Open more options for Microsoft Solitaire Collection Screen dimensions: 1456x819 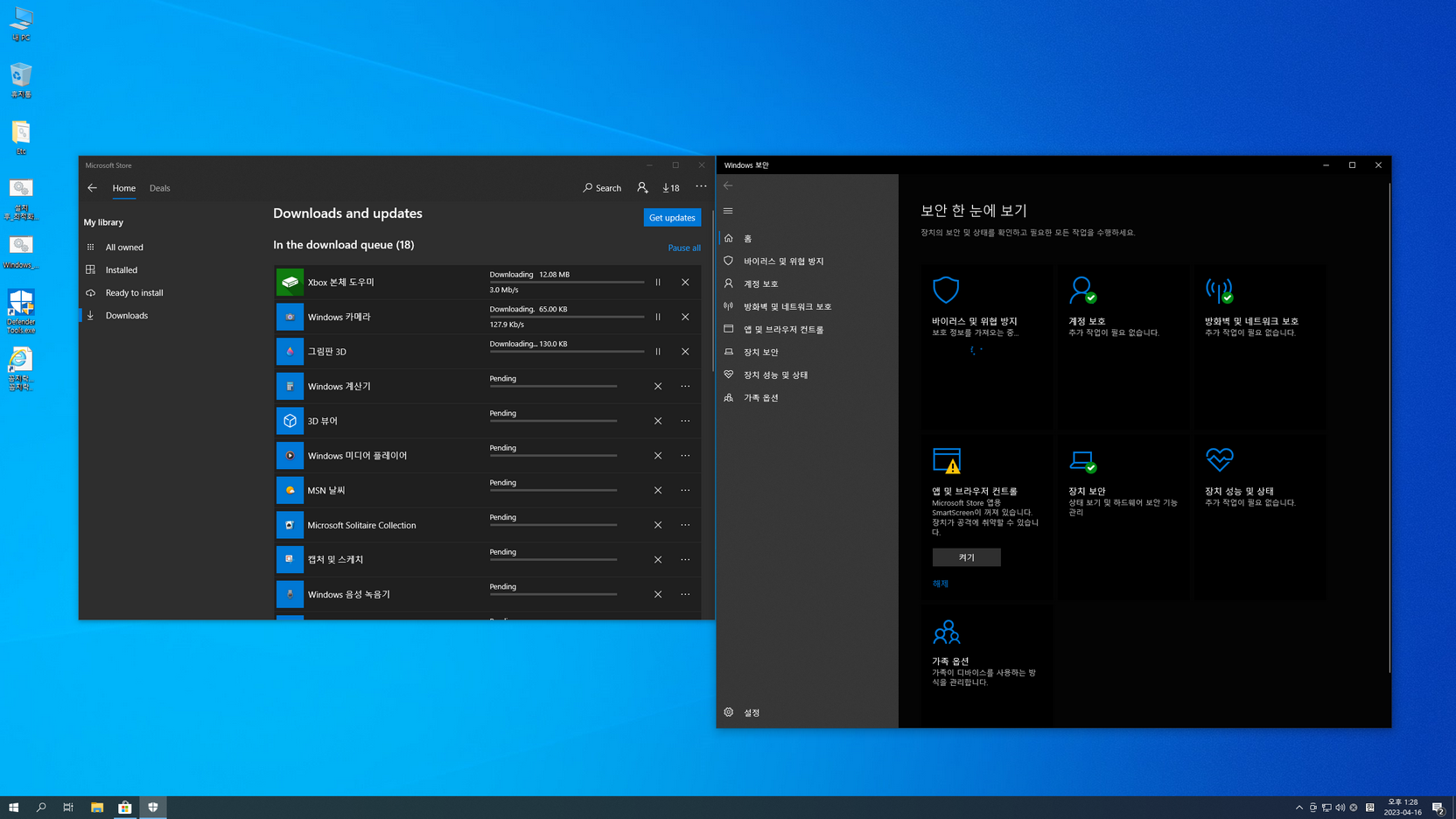pyautogui.click(x=685, y=525)
